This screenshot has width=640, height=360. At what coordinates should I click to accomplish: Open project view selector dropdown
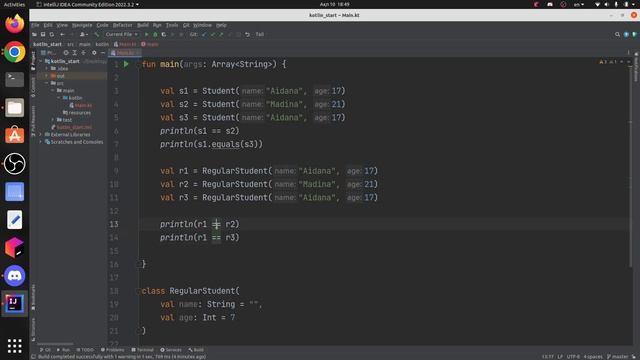click(49, 53)
